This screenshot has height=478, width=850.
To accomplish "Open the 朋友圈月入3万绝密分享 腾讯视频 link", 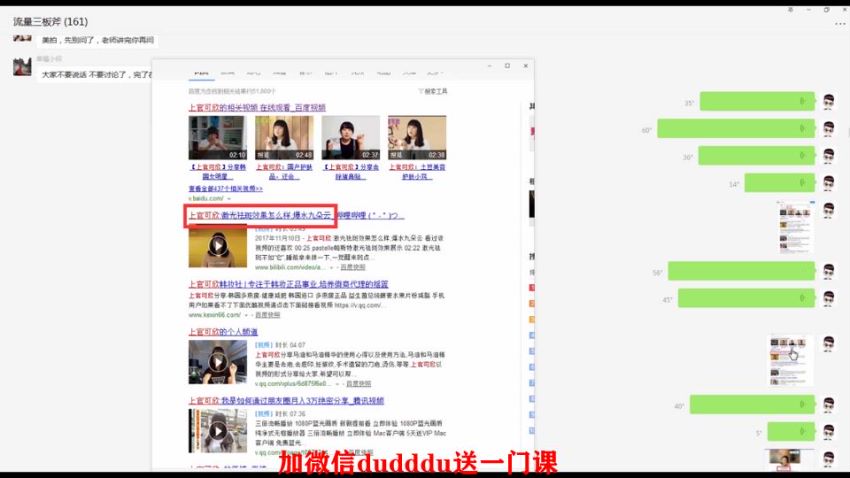I will coord(286,401).
